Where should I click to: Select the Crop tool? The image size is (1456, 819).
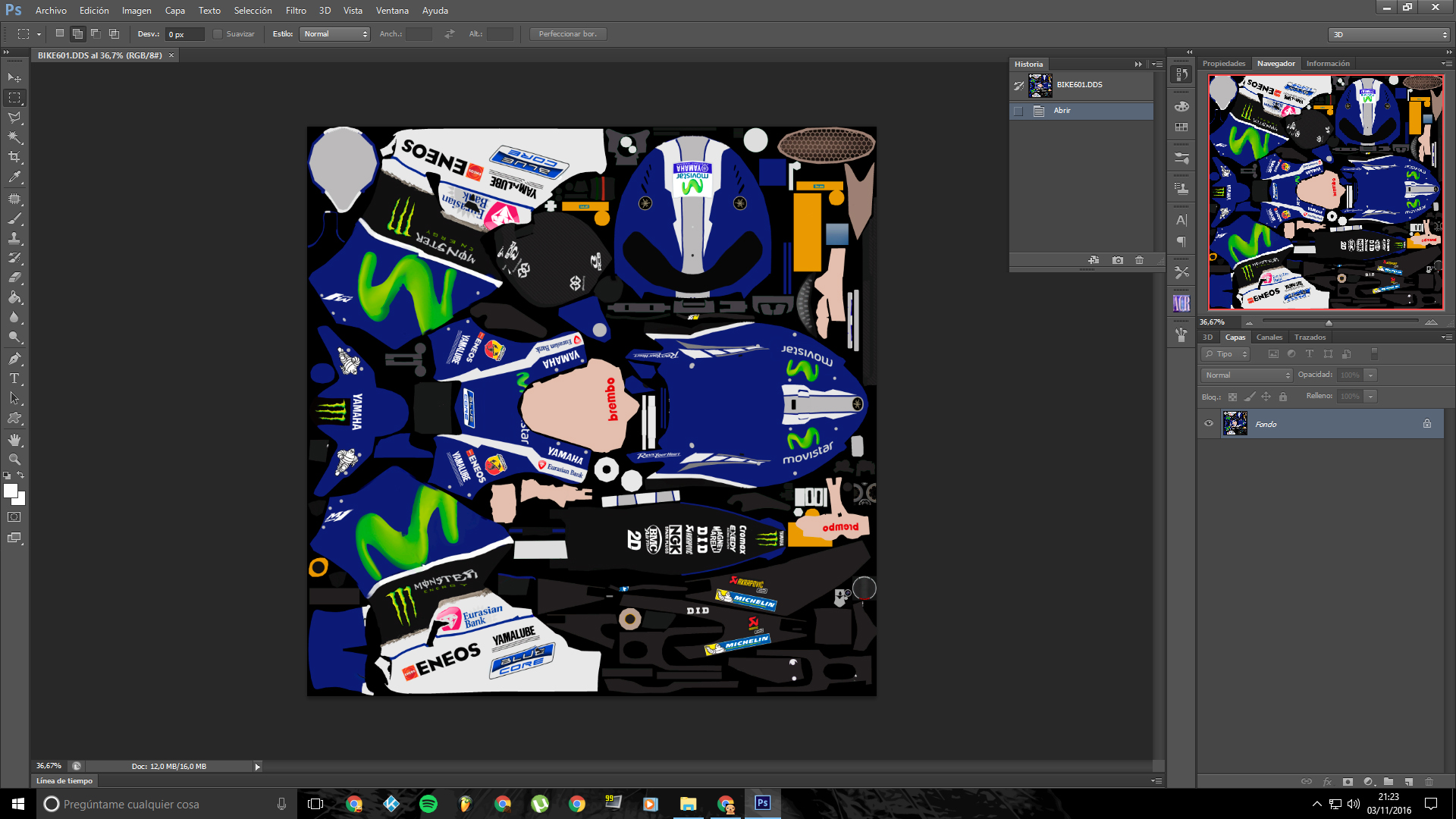click(14, 157)
